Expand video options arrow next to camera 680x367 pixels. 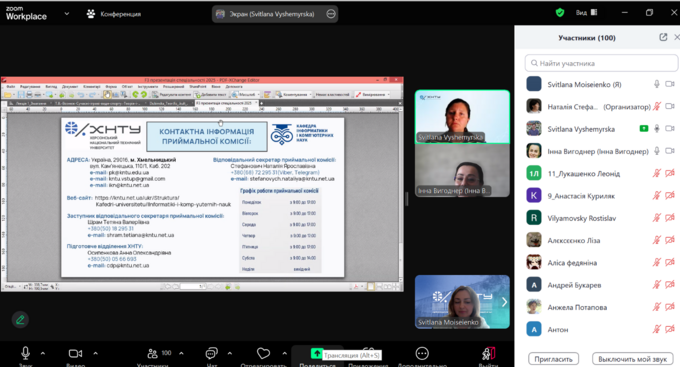95,353
